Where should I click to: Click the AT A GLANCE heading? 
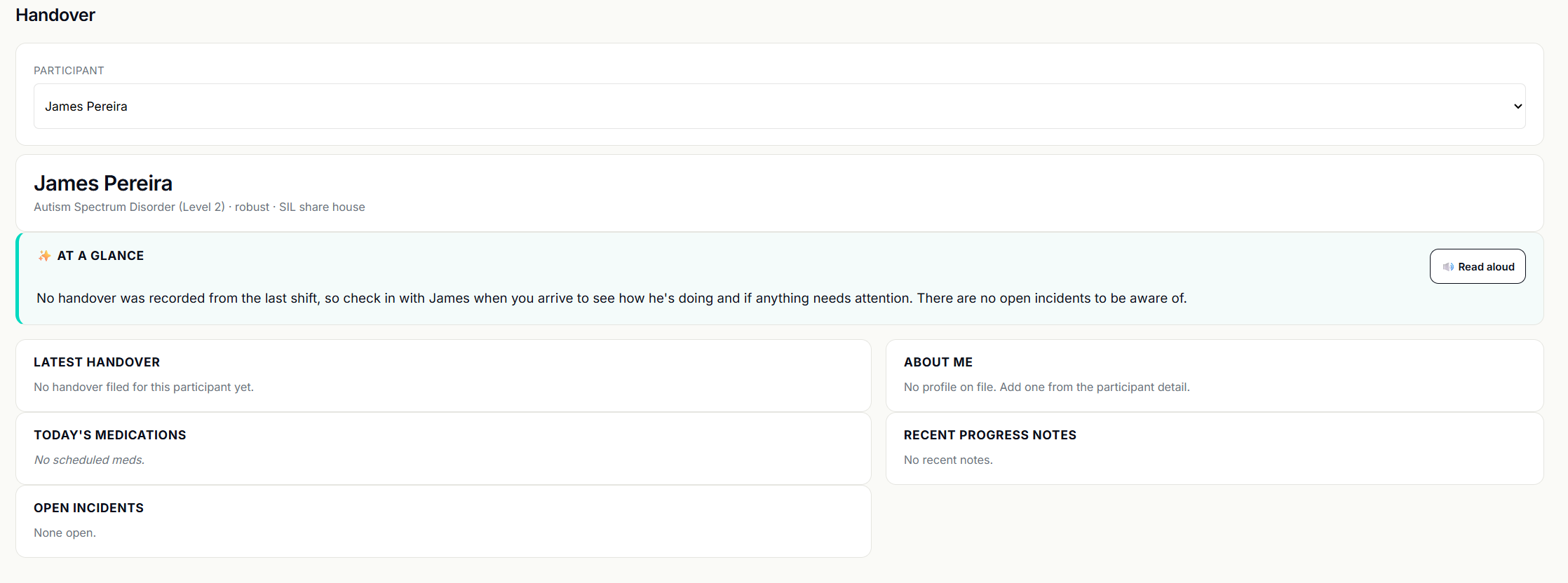pyautogui.click(x=100, y=256)
